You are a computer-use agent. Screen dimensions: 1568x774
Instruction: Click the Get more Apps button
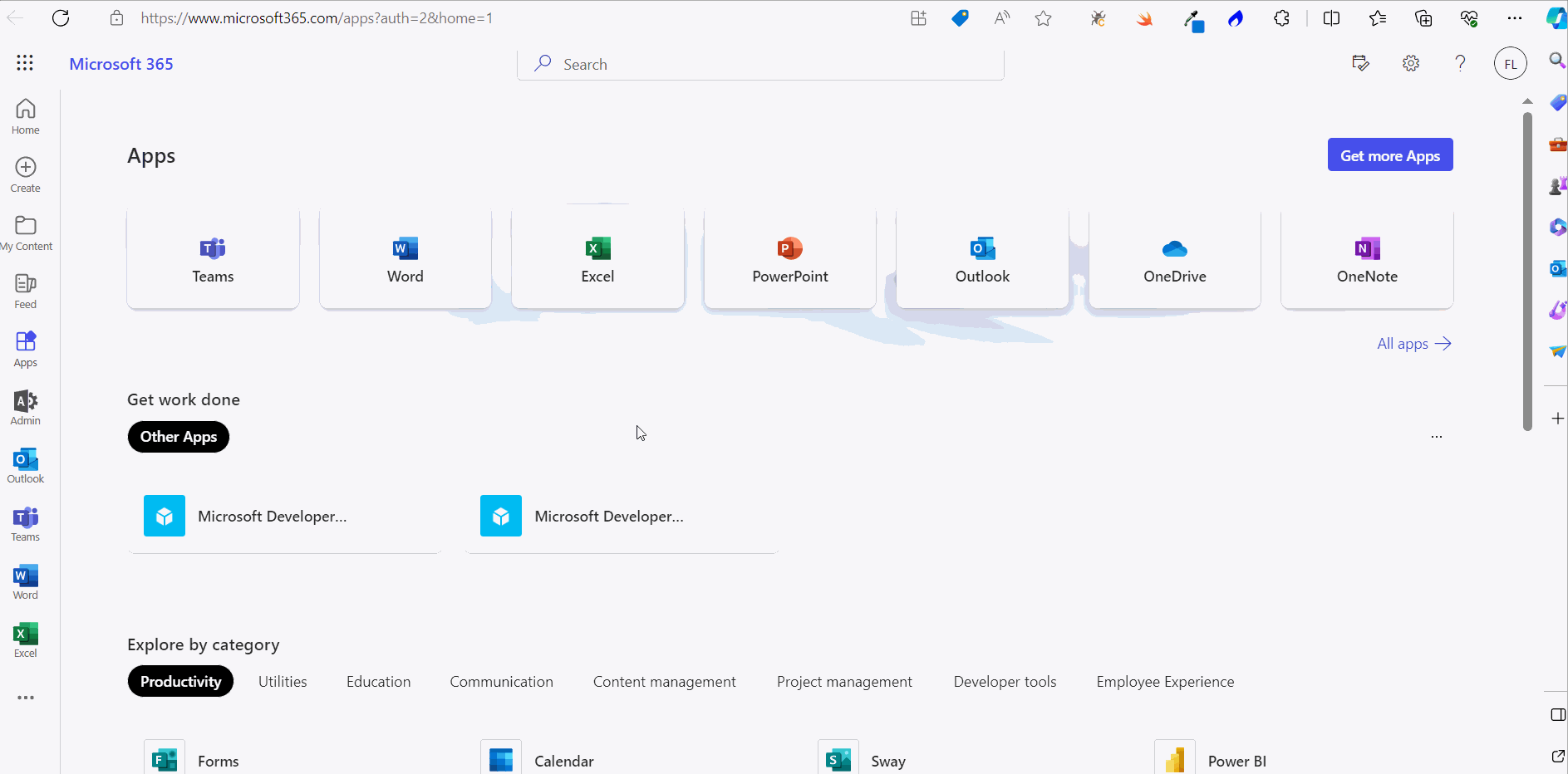point(1389,155)
